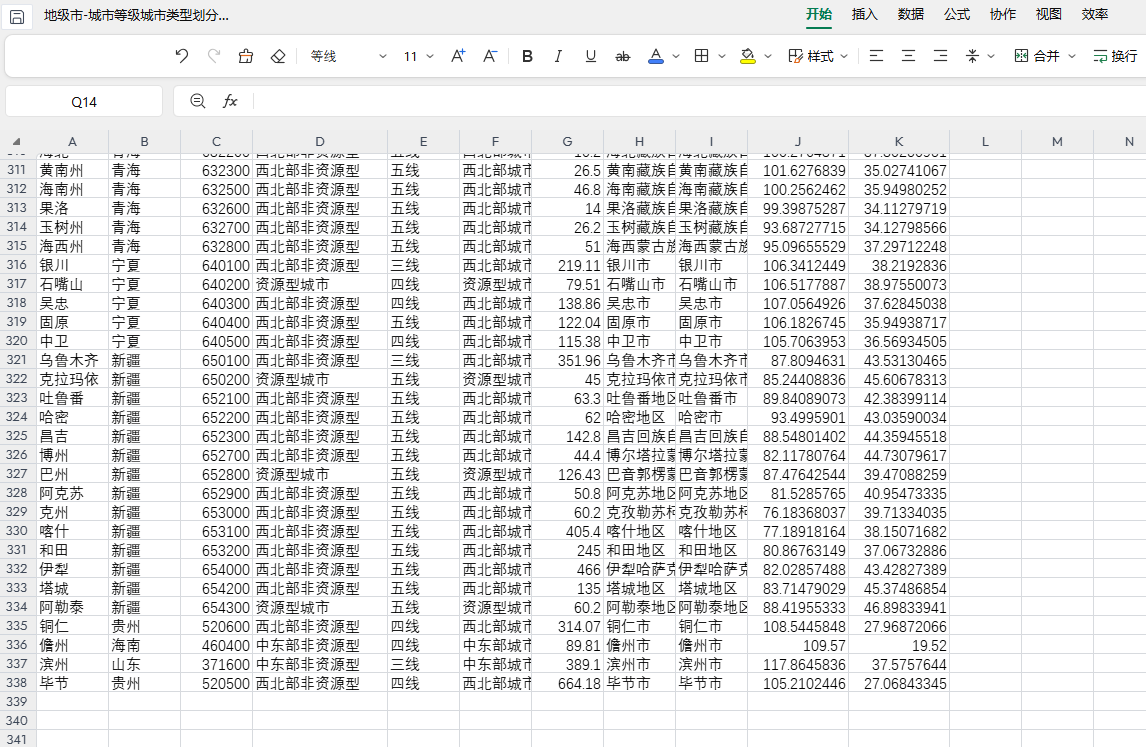This screenshot has height=747, width=1146.
Task: Center align the text
Action: (908, 56)
